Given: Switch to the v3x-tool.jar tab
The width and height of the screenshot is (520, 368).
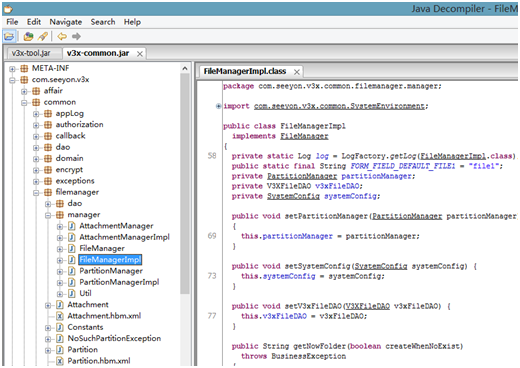Looking at the screenshot, I should pos(31,53).
